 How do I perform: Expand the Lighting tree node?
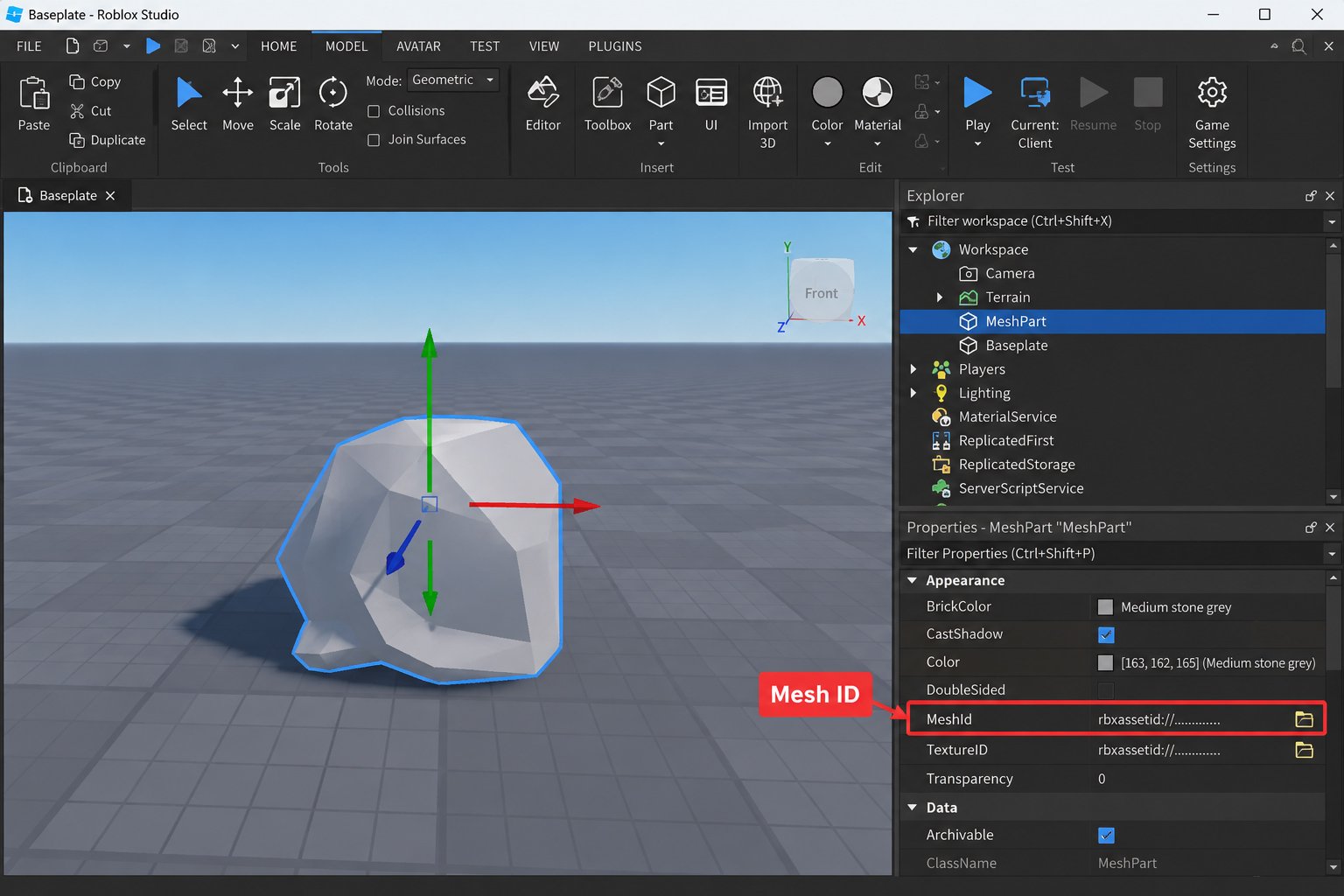click(913, 393)
